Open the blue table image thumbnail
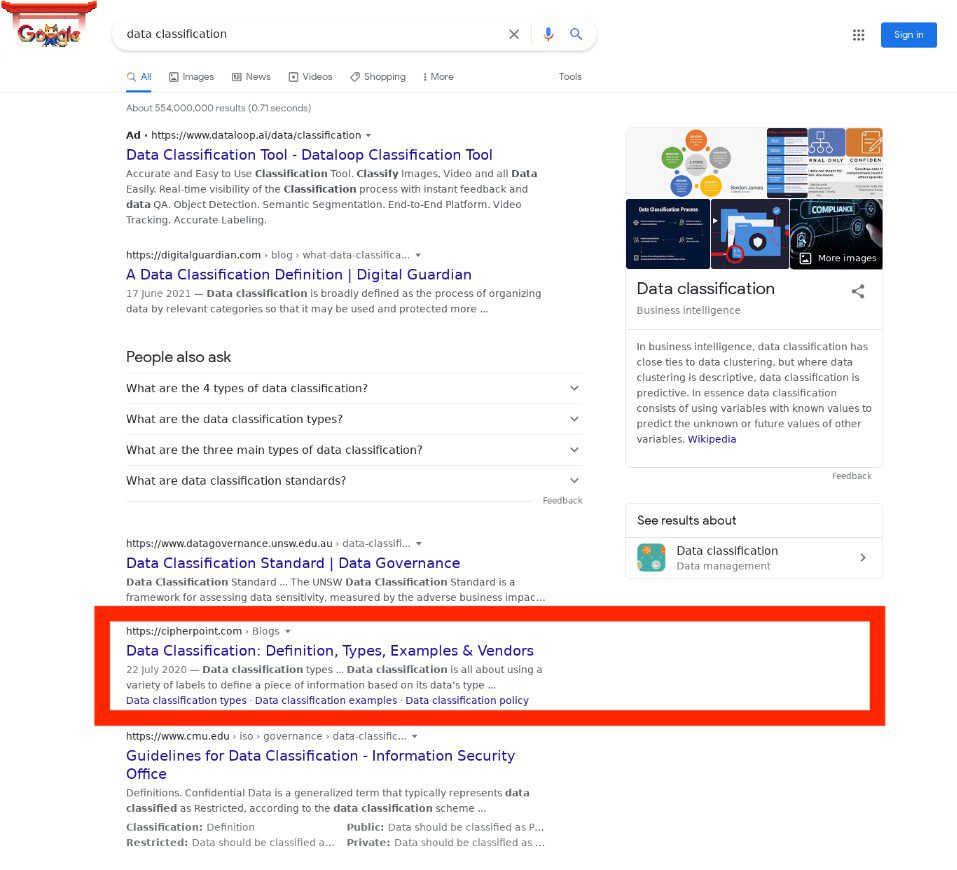 pos(787,162)
